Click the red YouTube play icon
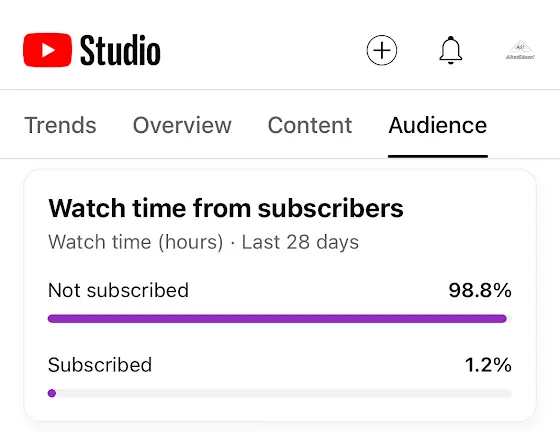560x432 pixels. pyautogui.click(x=47, y=50)
